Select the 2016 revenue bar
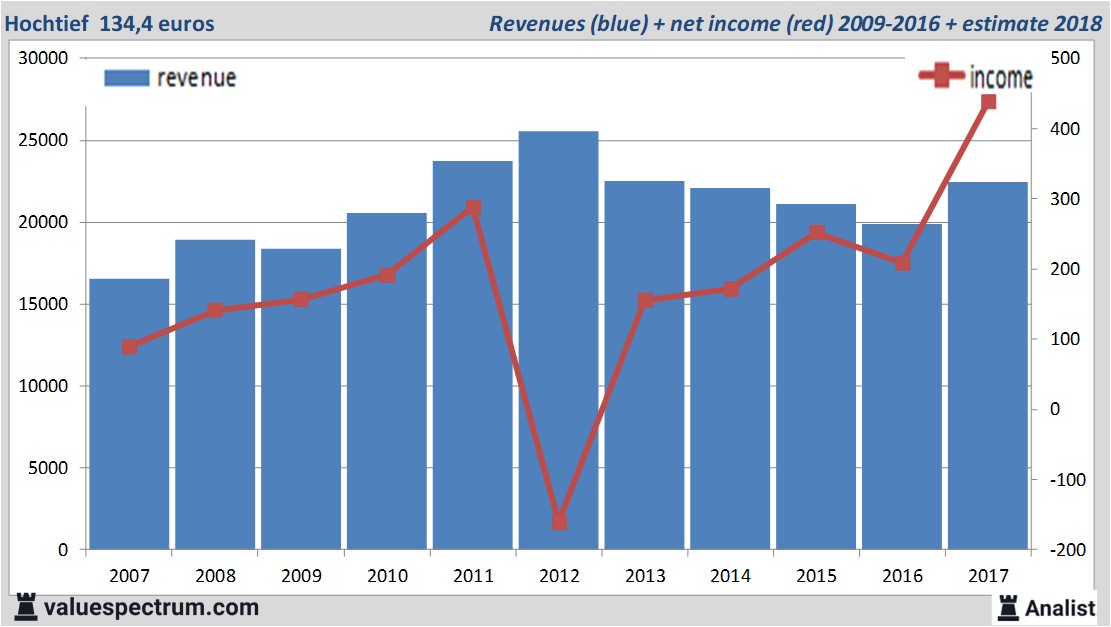1111x627 pixels. 902,387
